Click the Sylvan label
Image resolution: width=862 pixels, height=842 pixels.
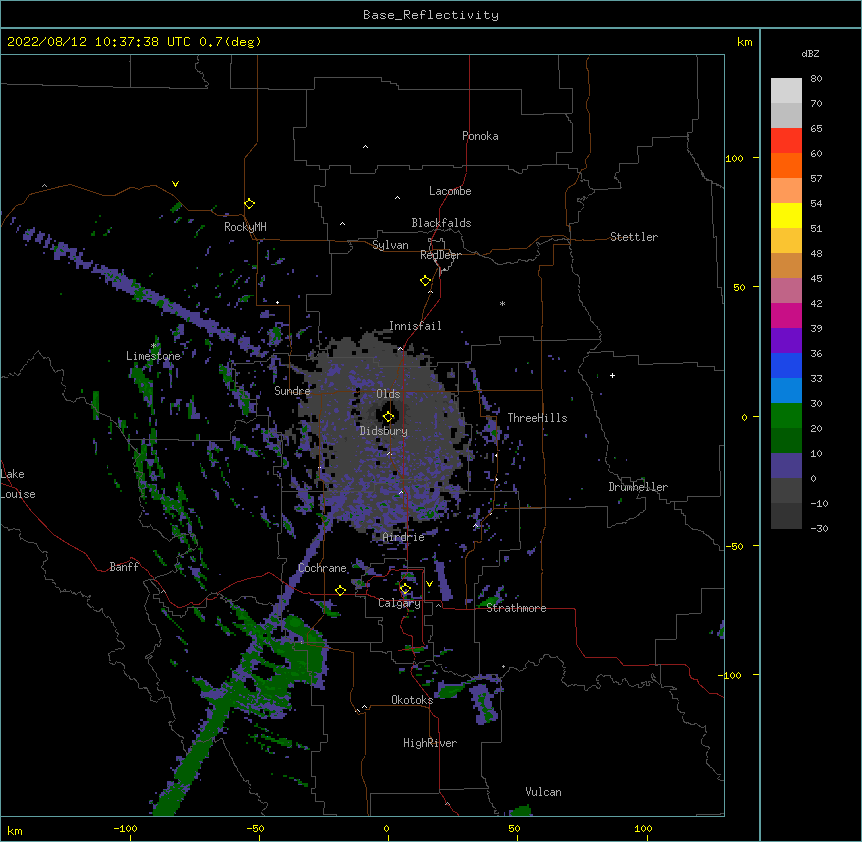(390, 245)
